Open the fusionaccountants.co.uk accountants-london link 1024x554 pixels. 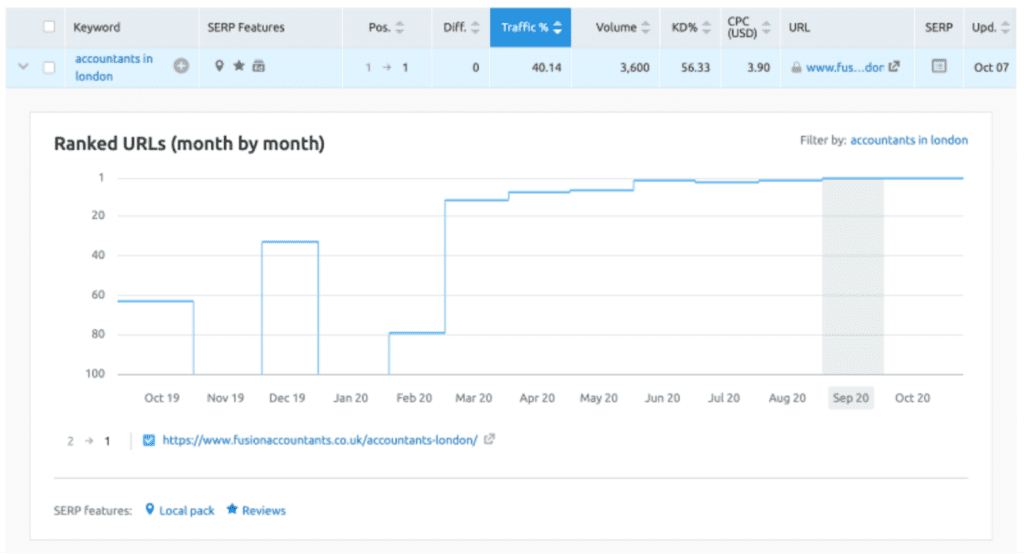click(x=320, y=440)
